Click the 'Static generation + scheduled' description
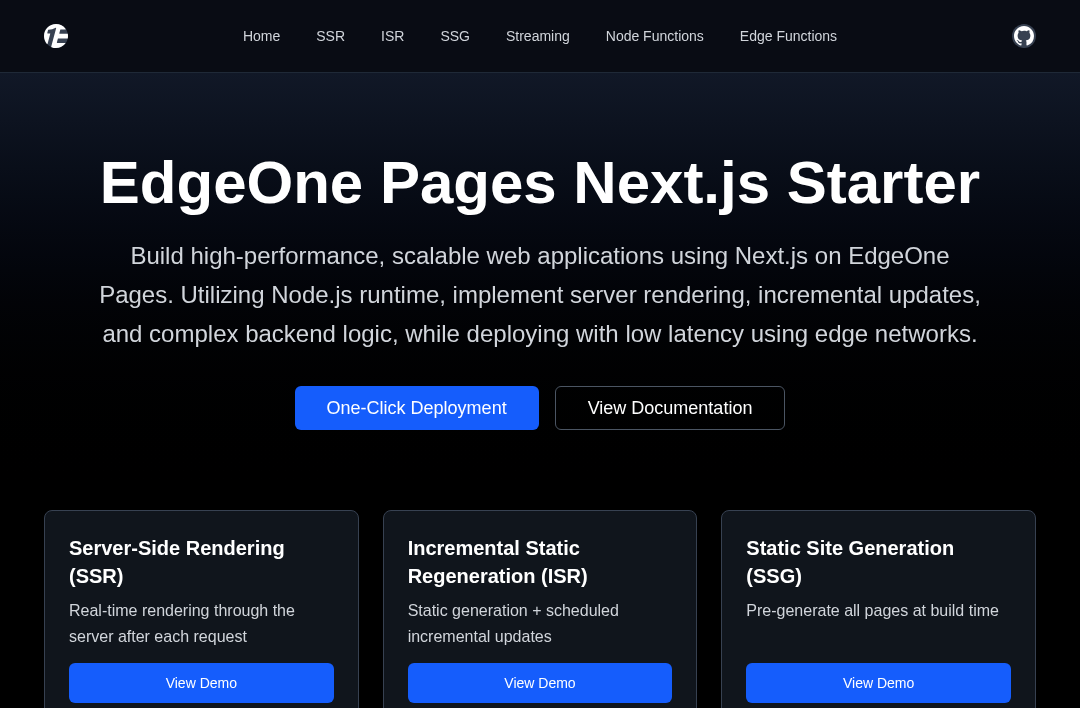The height and width of the screenshot is (708, 1080). 513,623
